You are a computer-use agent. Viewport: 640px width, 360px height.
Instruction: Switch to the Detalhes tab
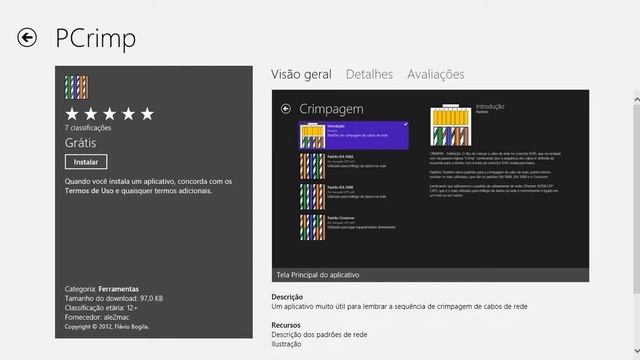pos(369,74)
